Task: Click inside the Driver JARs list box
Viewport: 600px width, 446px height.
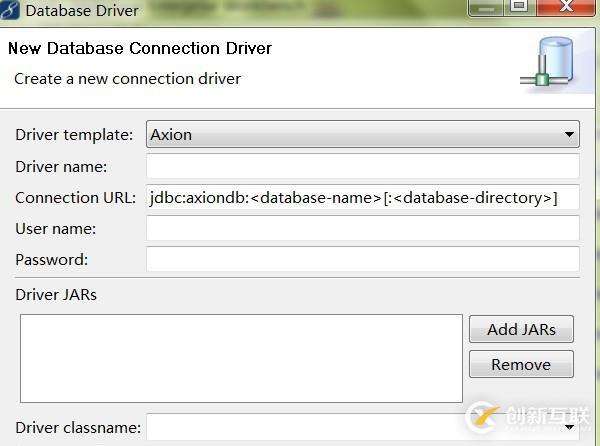Action: 241,358
